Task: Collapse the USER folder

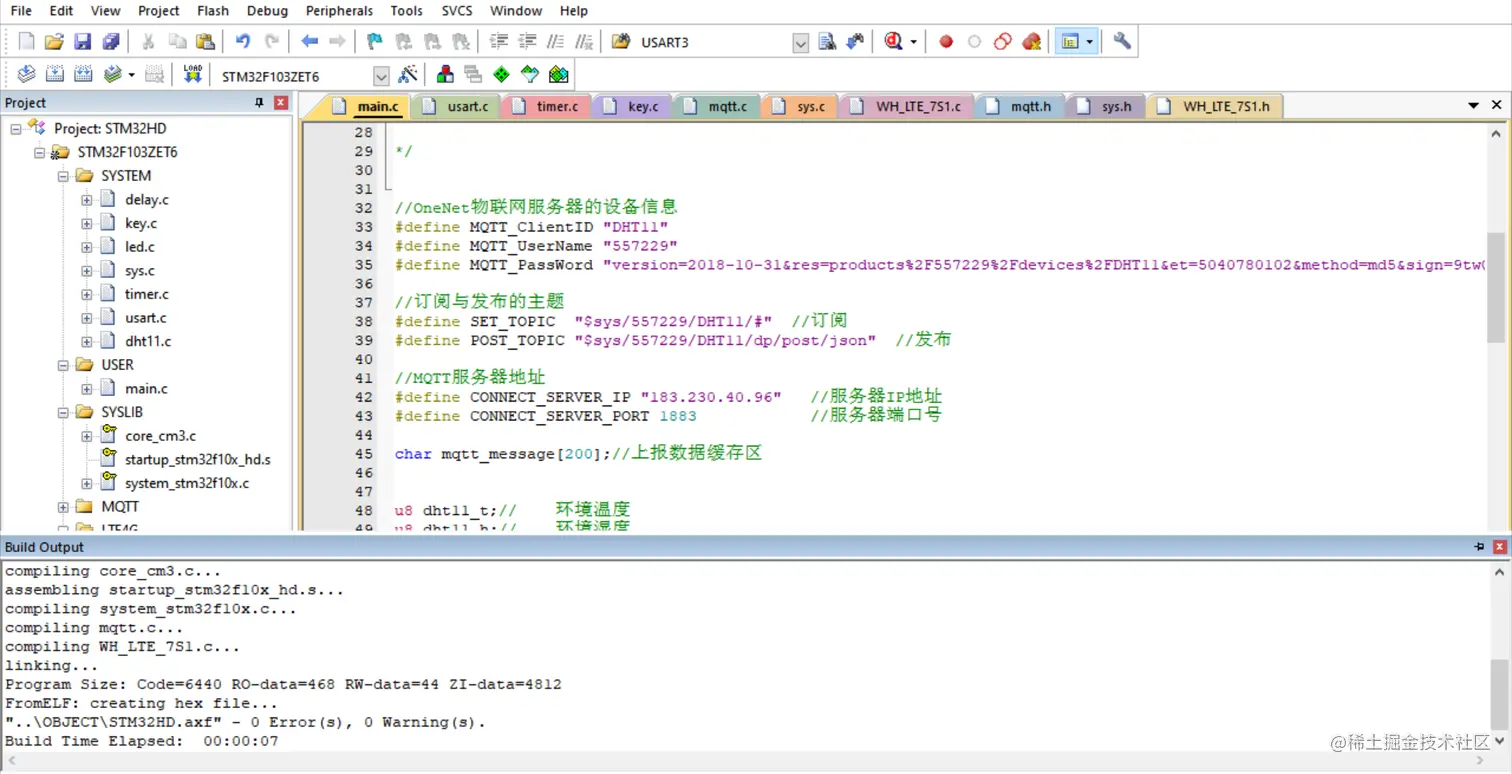Action: point(63,365)
